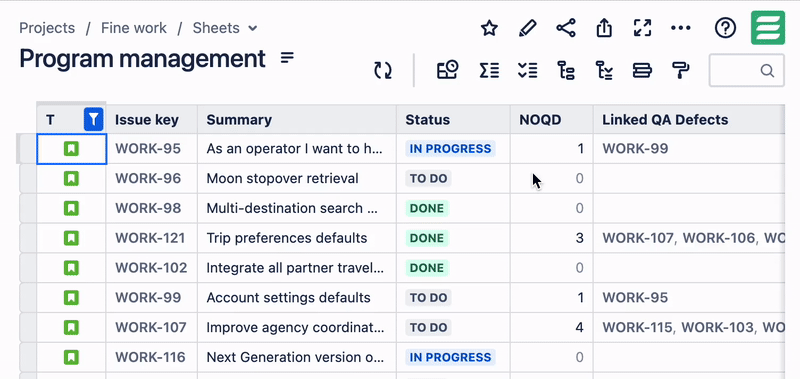Open DONE status of WORK-121
Screen dimensions: 800x379
tap(427, 238)
